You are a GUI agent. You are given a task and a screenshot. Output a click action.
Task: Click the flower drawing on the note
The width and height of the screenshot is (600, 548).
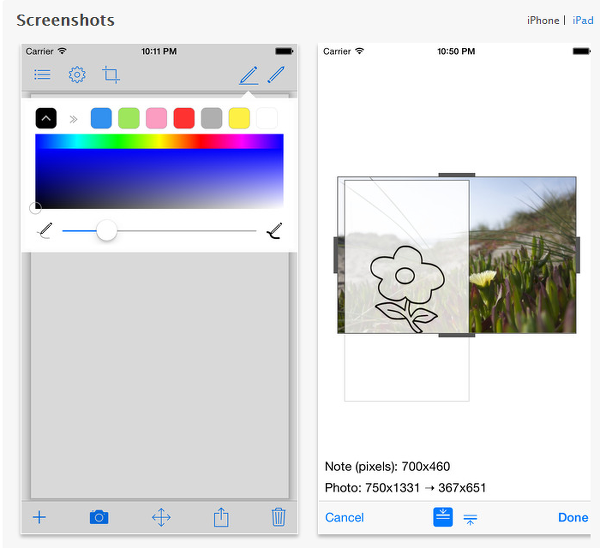[x=406, y=289]
